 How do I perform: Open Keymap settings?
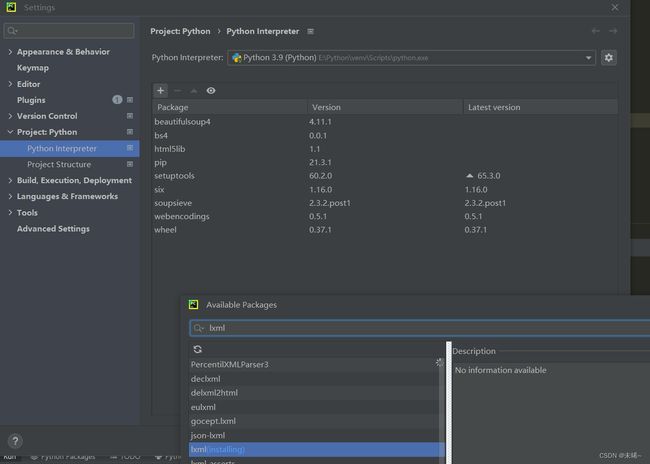33,68
